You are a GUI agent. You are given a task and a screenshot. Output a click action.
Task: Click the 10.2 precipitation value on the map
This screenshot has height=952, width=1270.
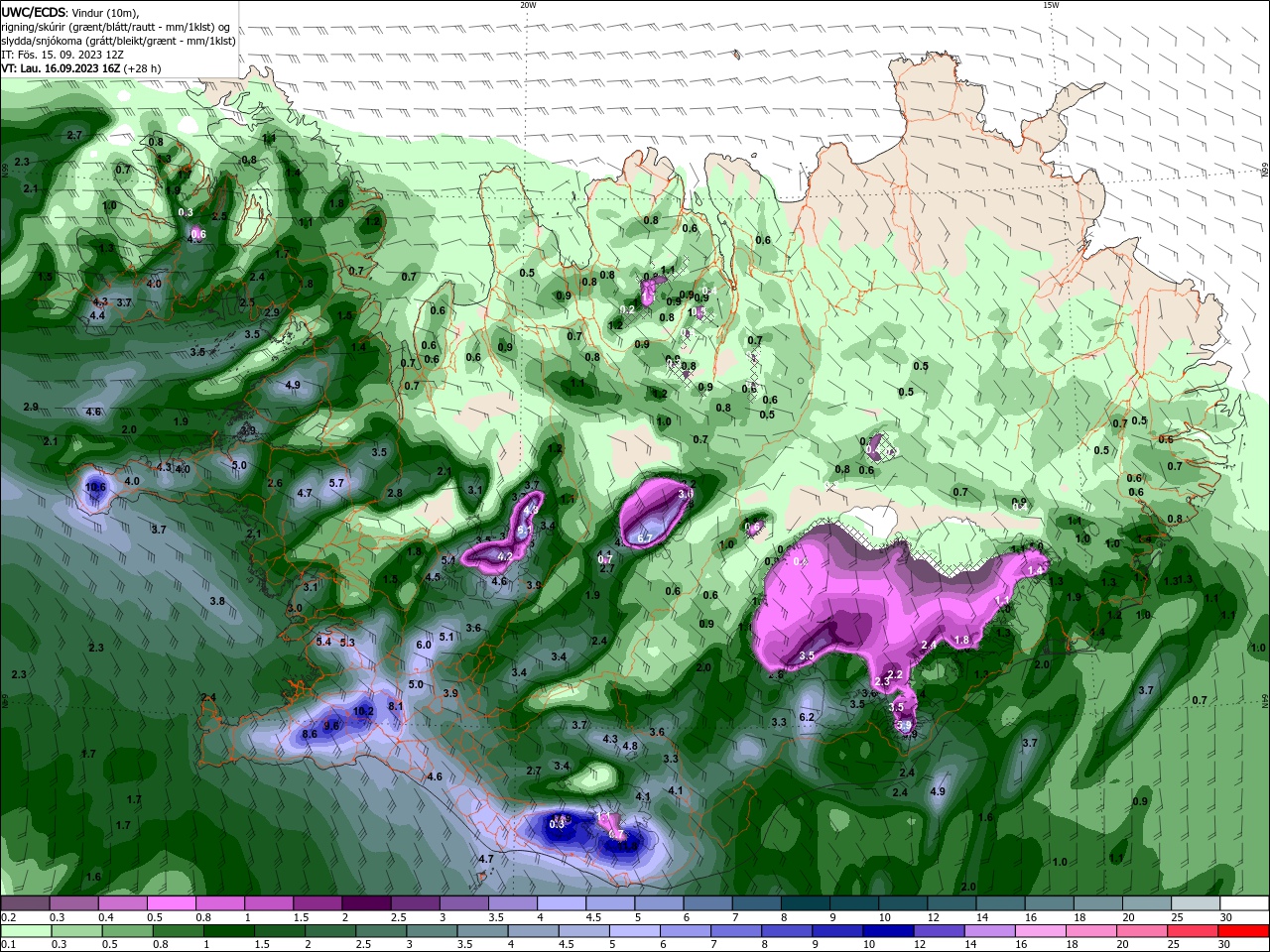tap(363, 711)
